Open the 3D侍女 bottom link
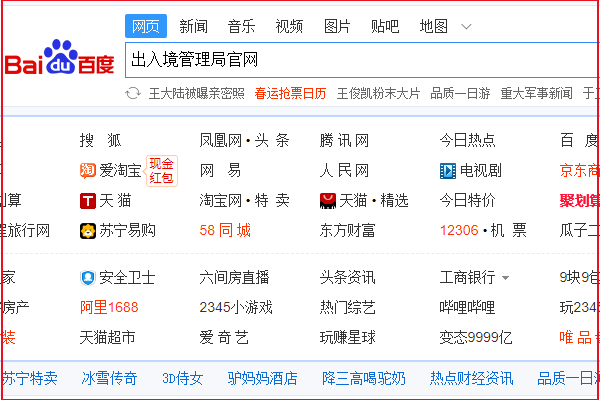This screenshot has height=400, width=600. click(x=182, y=379)
